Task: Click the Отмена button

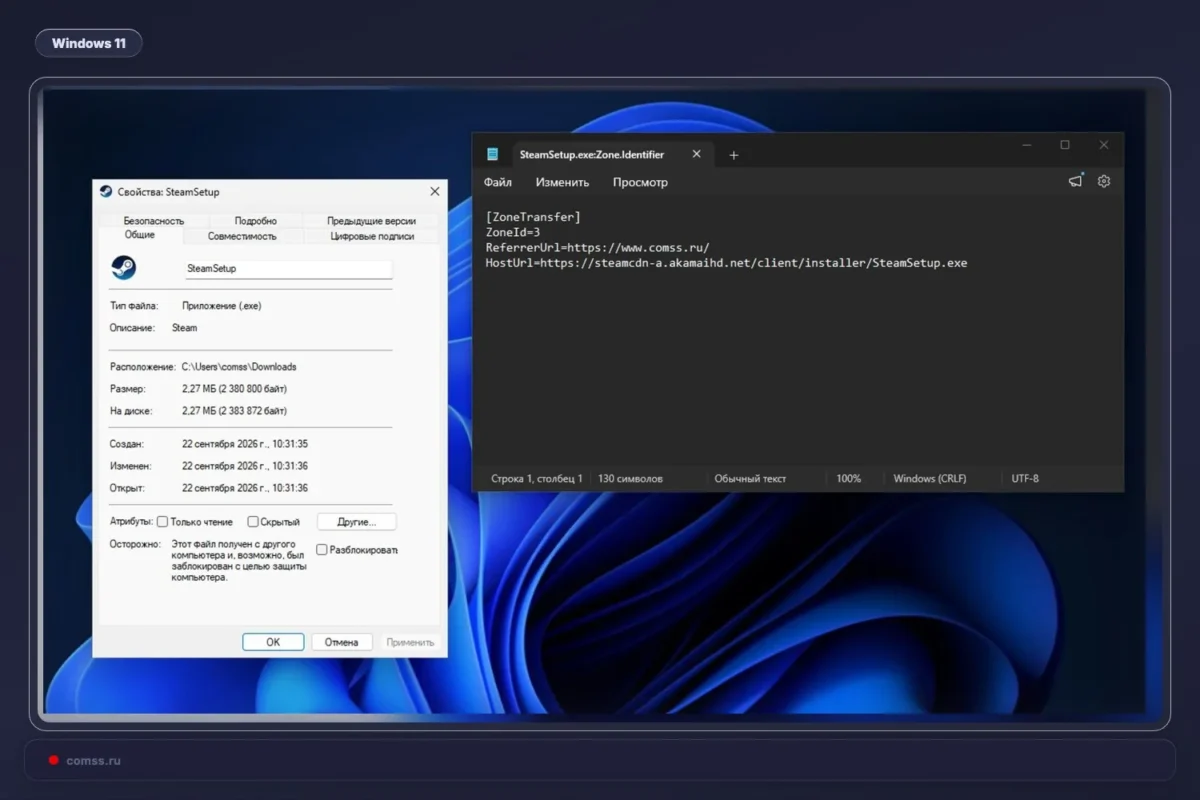Action: click(x=341, y=642)
